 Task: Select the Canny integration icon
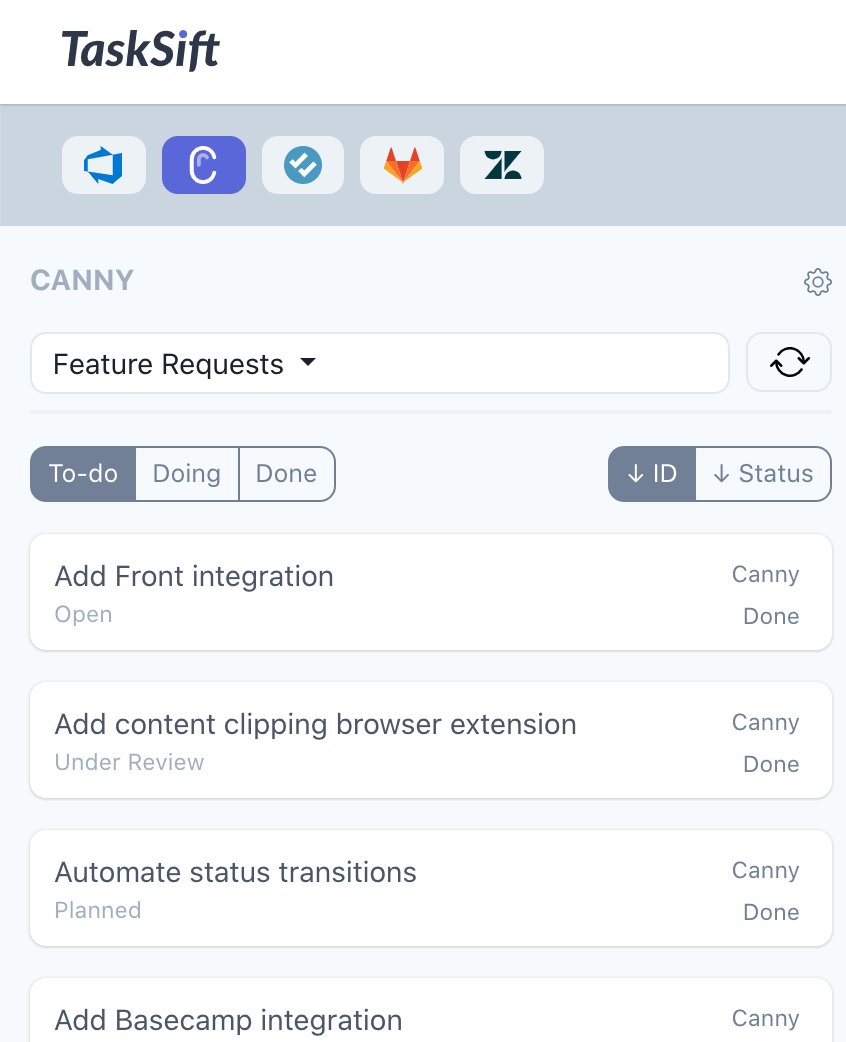click(204, 165)
